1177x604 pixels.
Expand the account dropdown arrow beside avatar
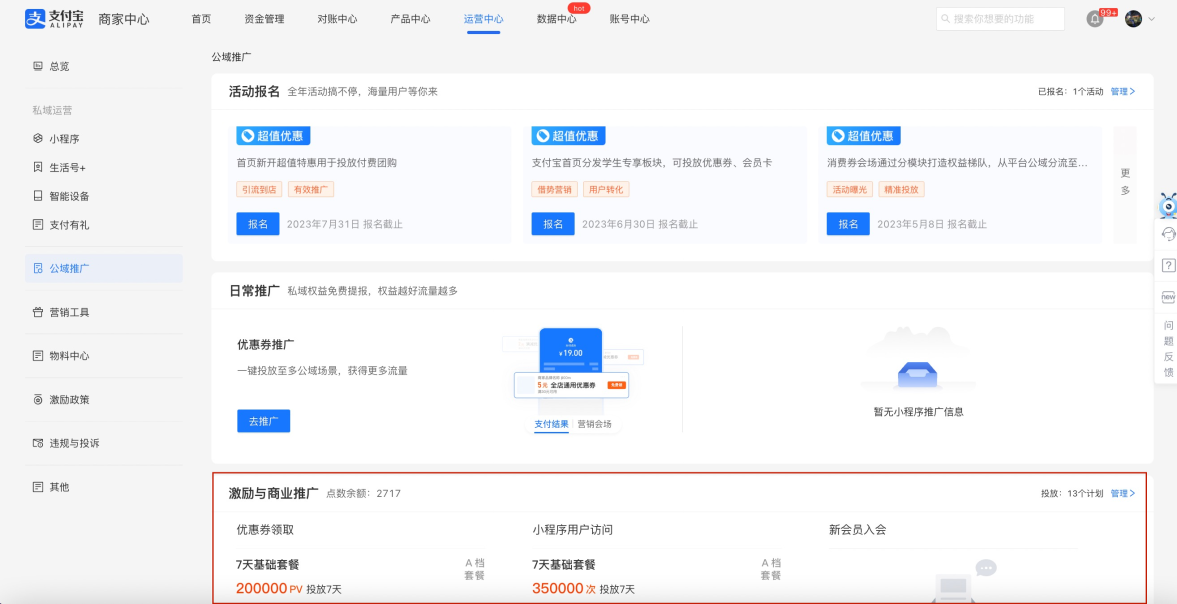(x=1151, y=20)
